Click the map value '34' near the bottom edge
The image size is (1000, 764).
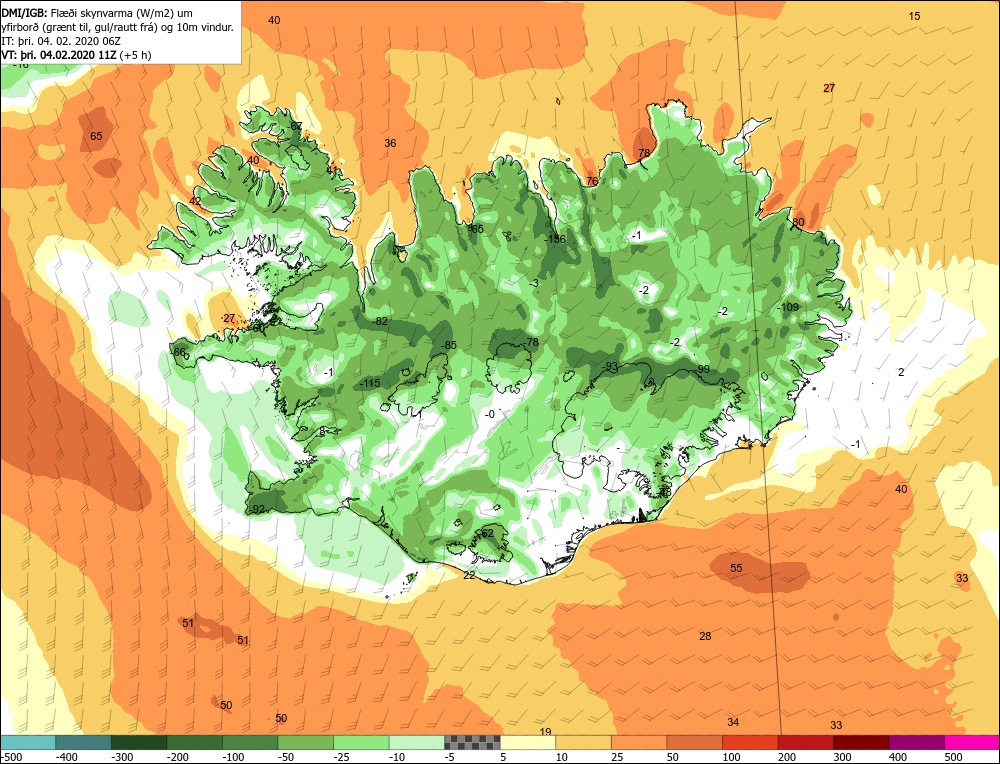tap(733, 722)
